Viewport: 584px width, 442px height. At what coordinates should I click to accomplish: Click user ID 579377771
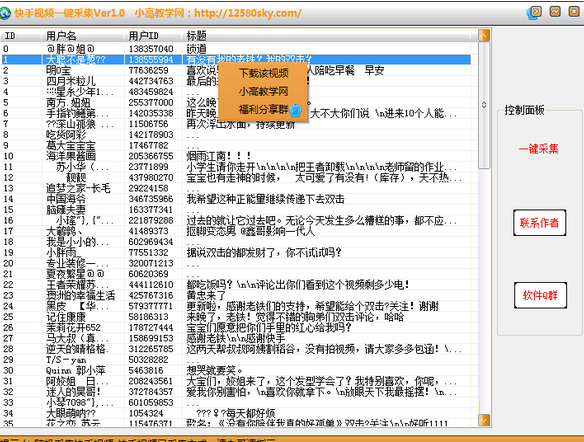tap(151, 306)
